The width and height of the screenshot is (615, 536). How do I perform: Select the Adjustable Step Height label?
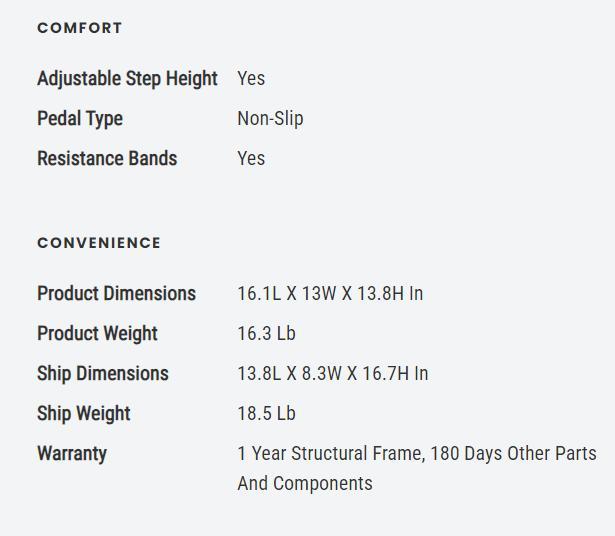coord(127,78)
